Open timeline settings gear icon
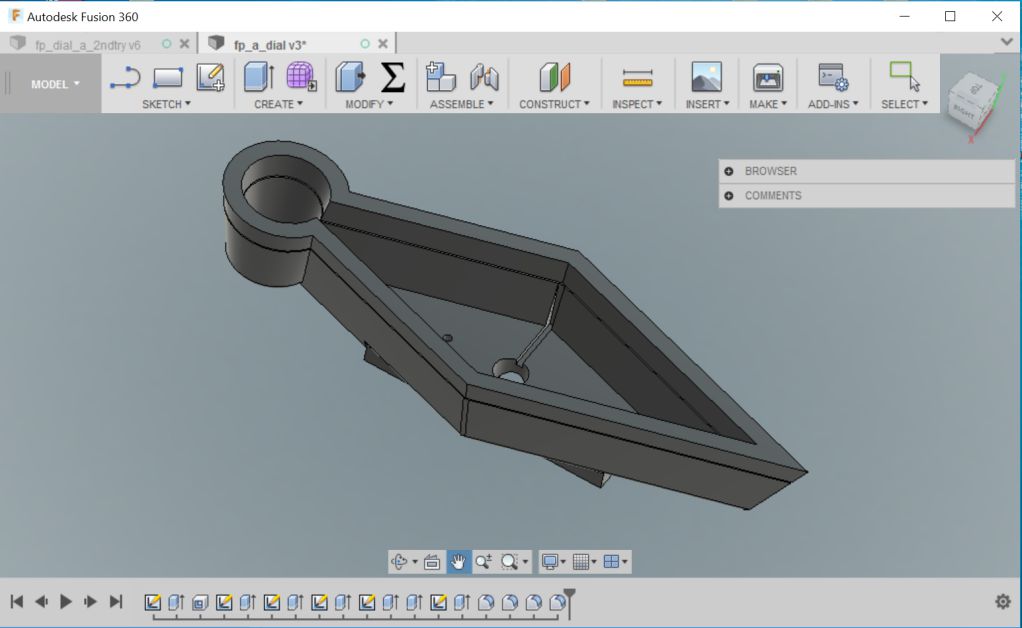 (x=1003, y=601)
